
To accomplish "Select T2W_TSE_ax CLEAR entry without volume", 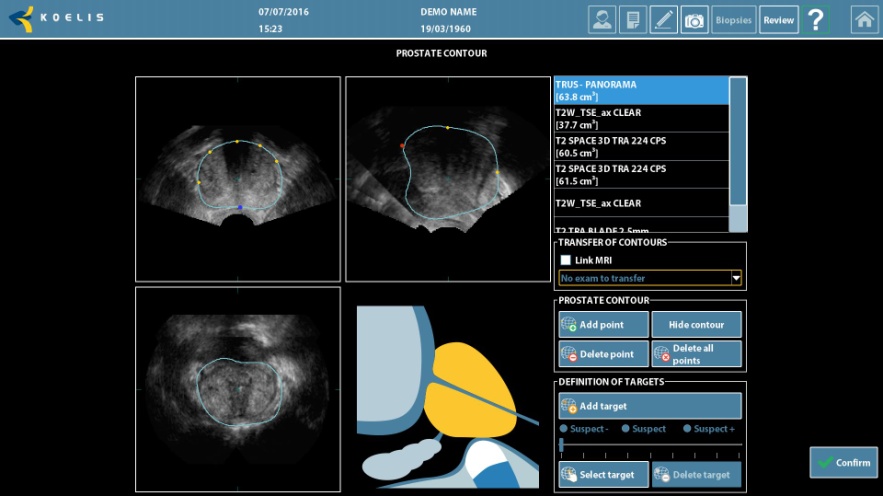I will 641,203.
